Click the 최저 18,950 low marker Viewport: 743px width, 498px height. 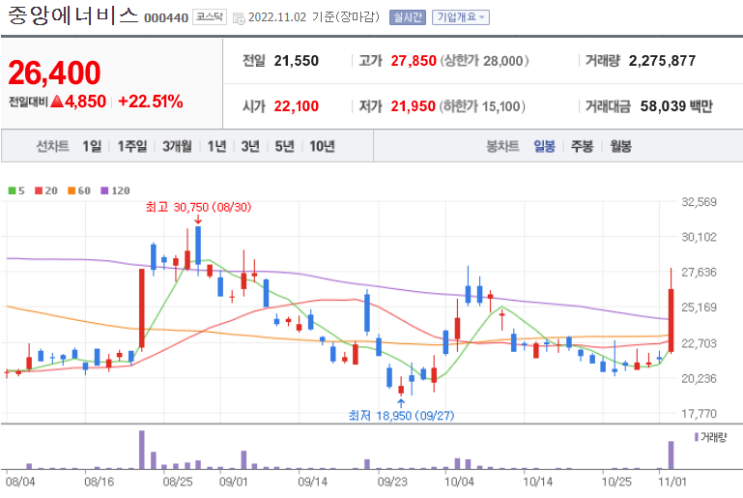click(x=401, y=416)
